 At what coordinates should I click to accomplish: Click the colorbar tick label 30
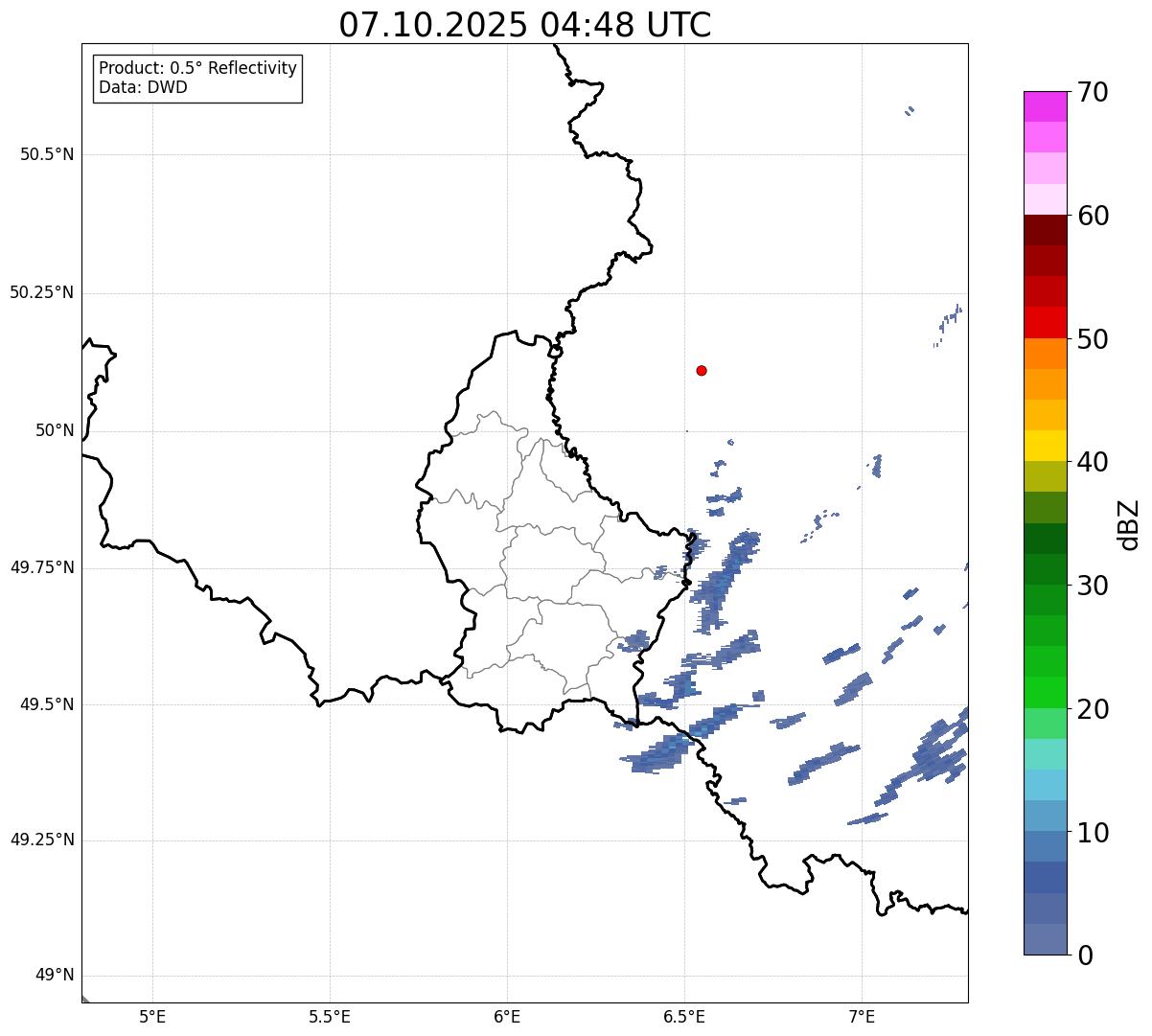click(x=1093, y=586)
